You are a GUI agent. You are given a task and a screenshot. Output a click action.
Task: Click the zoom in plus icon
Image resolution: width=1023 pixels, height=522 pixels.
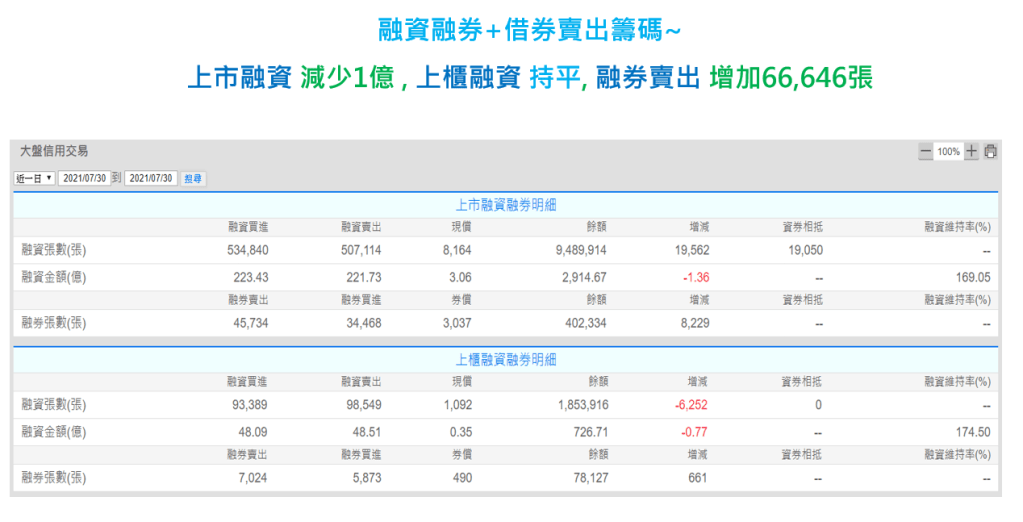[971, 152]
